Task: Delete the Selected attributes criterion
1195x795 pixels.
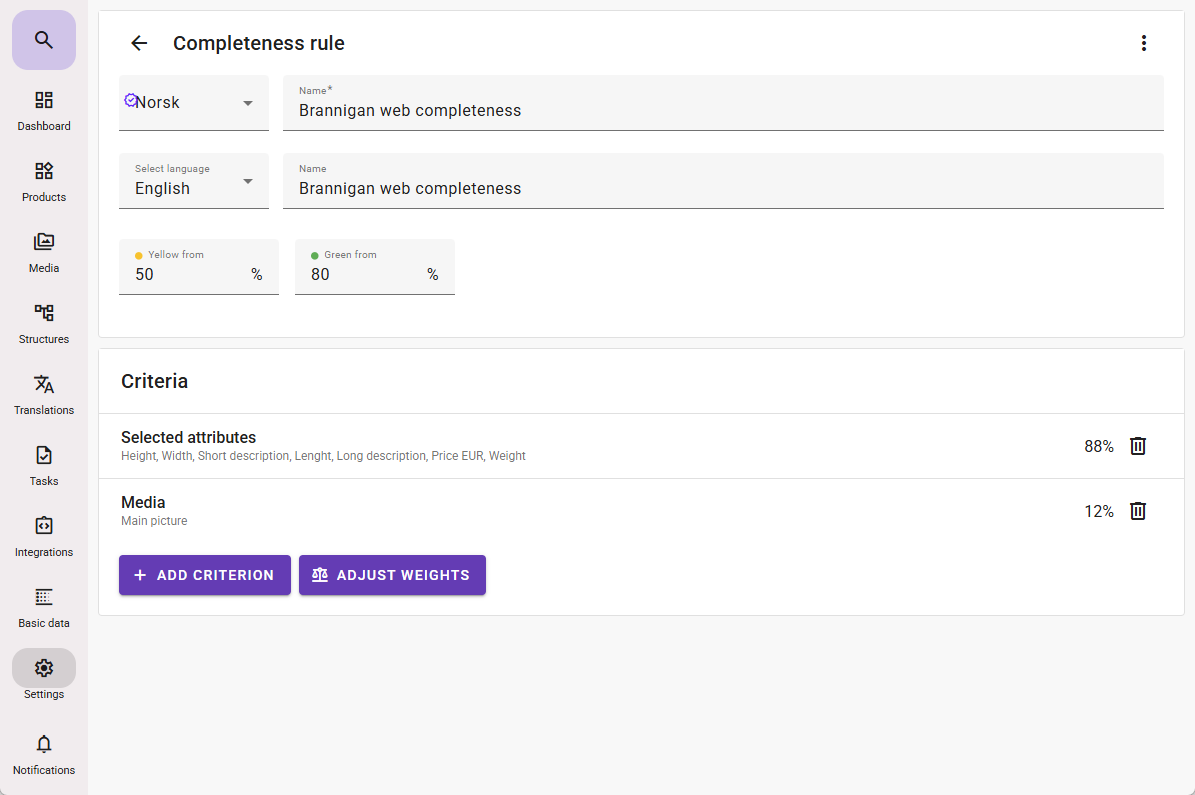Action: point(1137,446)
